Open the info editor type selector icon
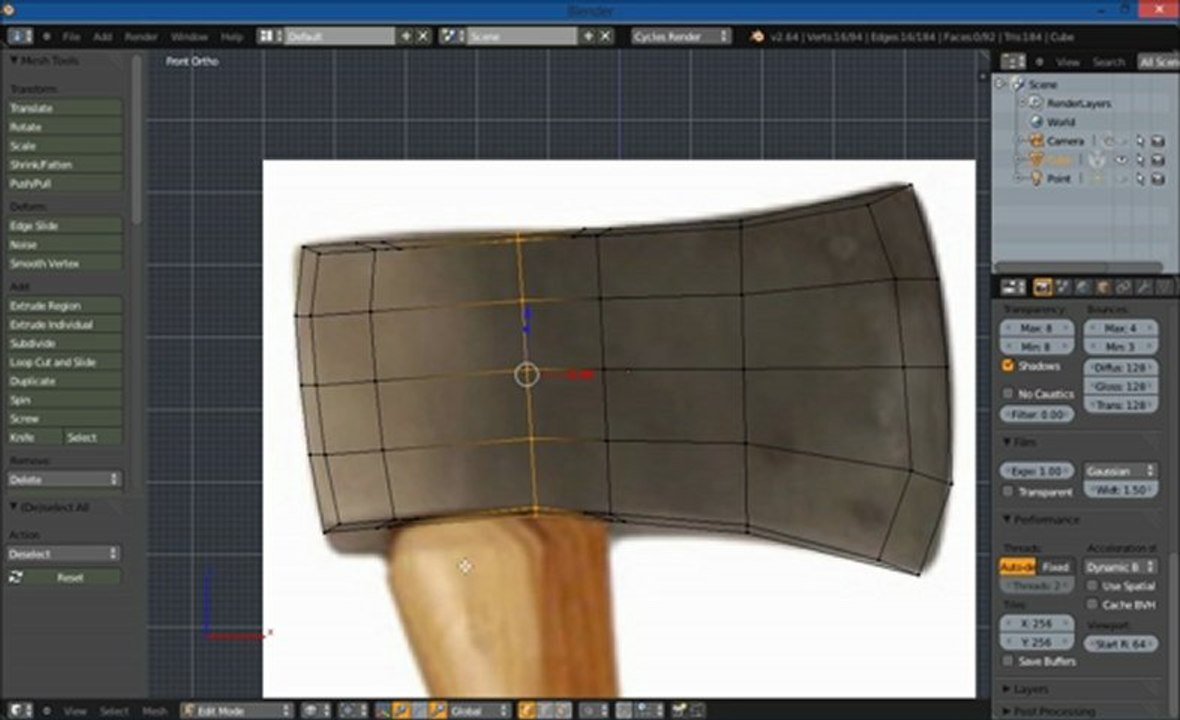The image size is (1180, 720). [20, 36]
